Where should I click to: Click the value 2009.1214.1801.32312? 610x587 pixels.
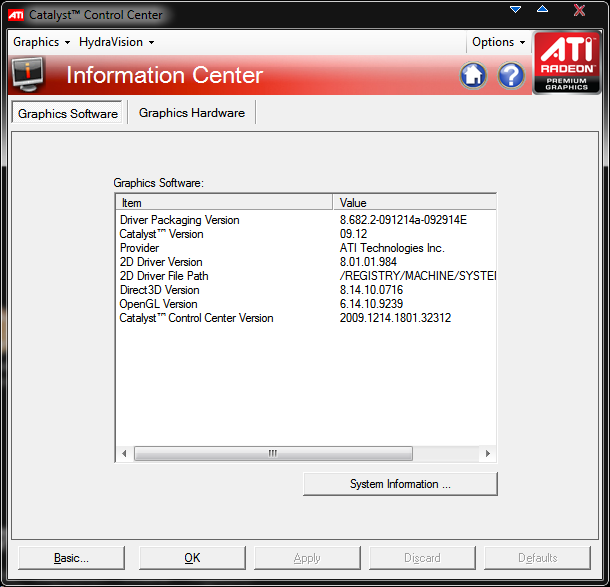click(x=395, y=318)
